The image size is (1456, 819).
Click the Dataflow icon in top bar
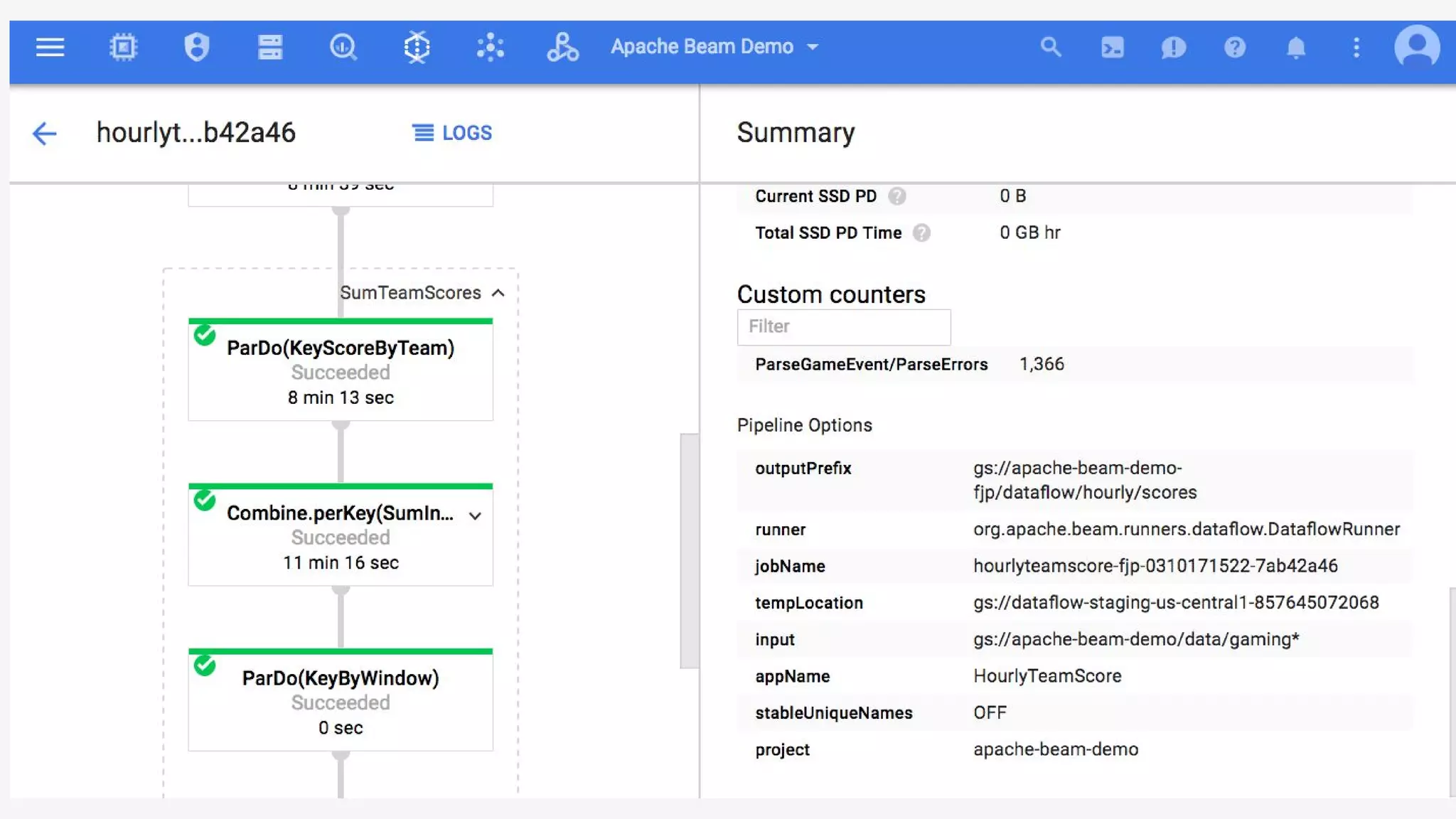pyautogui.click(x=417, y=47)
